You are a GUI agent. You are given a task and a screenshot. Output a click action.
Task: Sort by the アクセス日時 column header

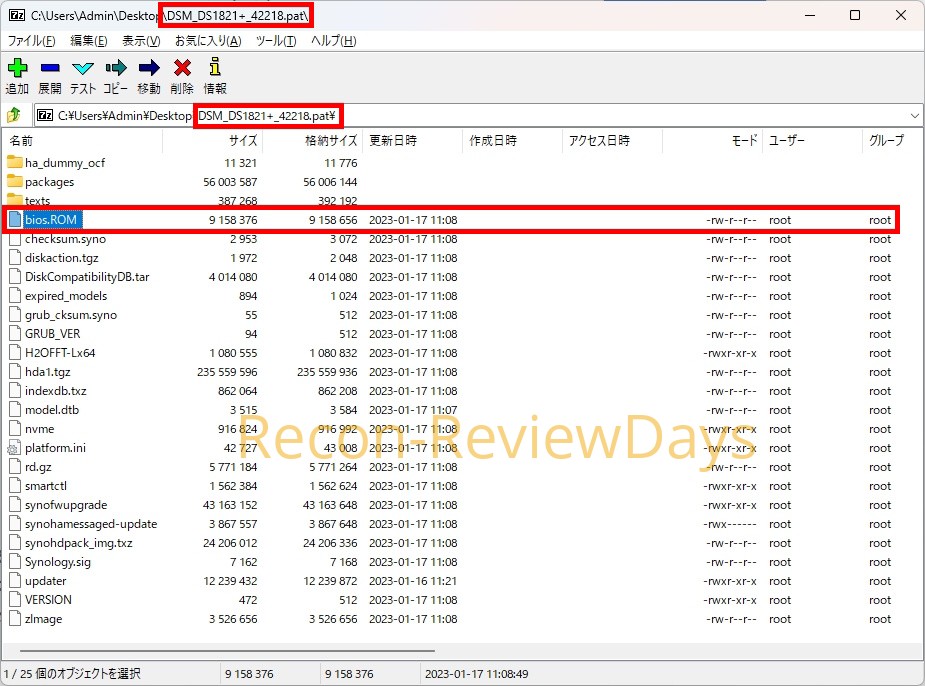coord(612,140)
